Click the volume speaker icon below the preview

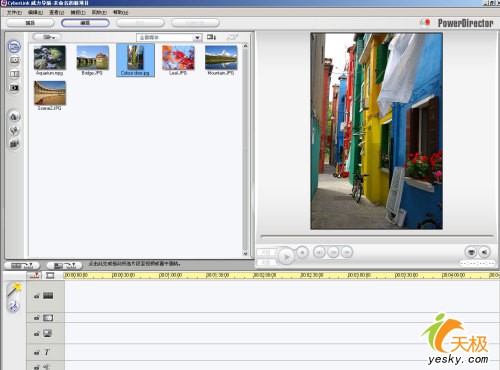click(485, 252)
